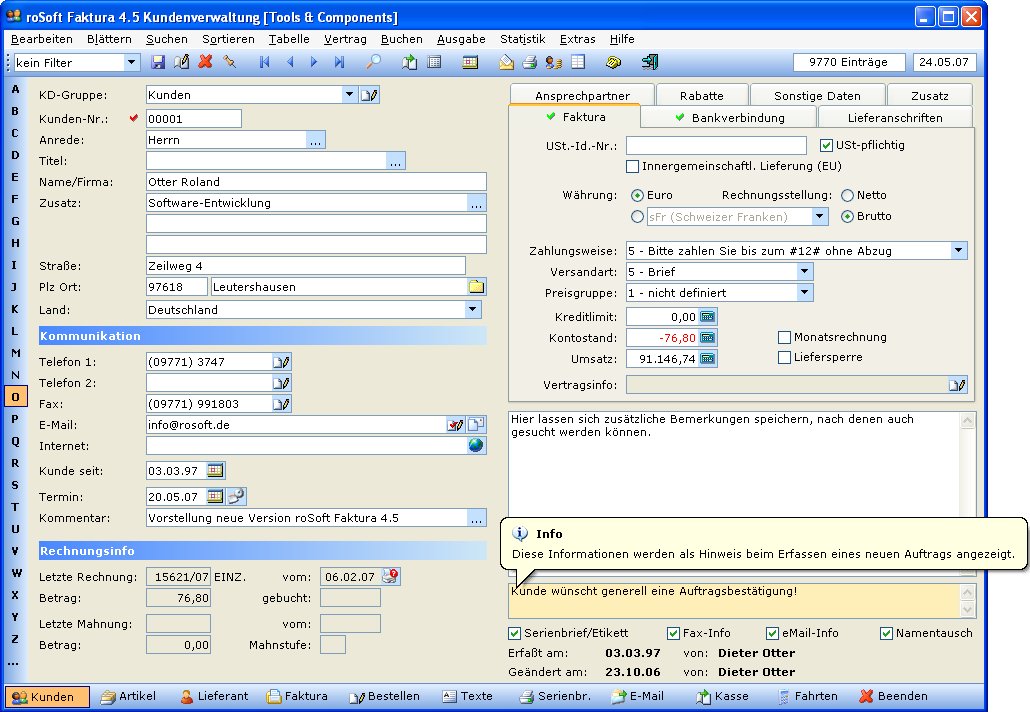
Task: Click into the USt.-Id.-Nr. input field
Action: click(x=716, y=146)
